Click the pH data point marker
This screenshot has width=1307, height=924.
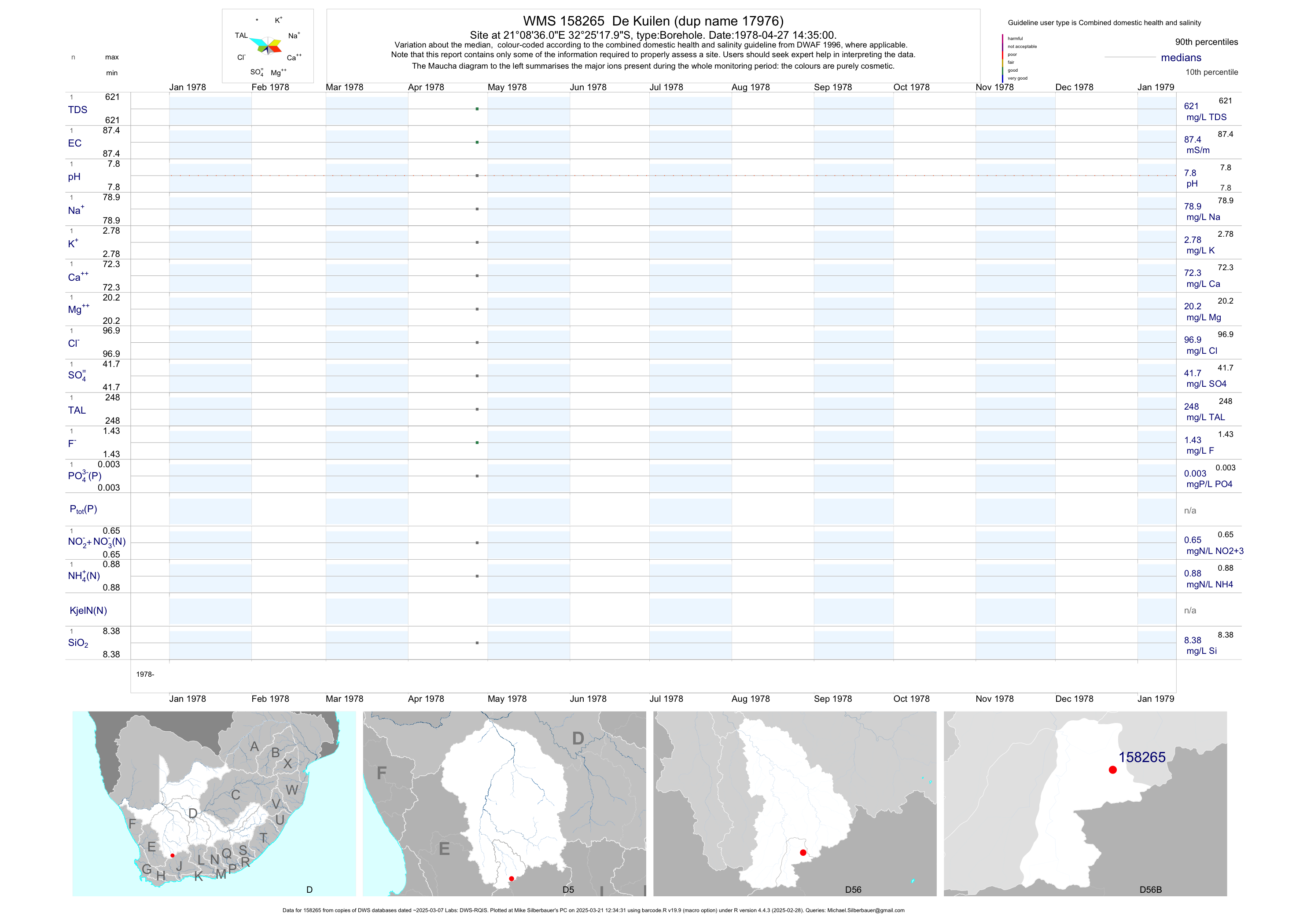477,176
